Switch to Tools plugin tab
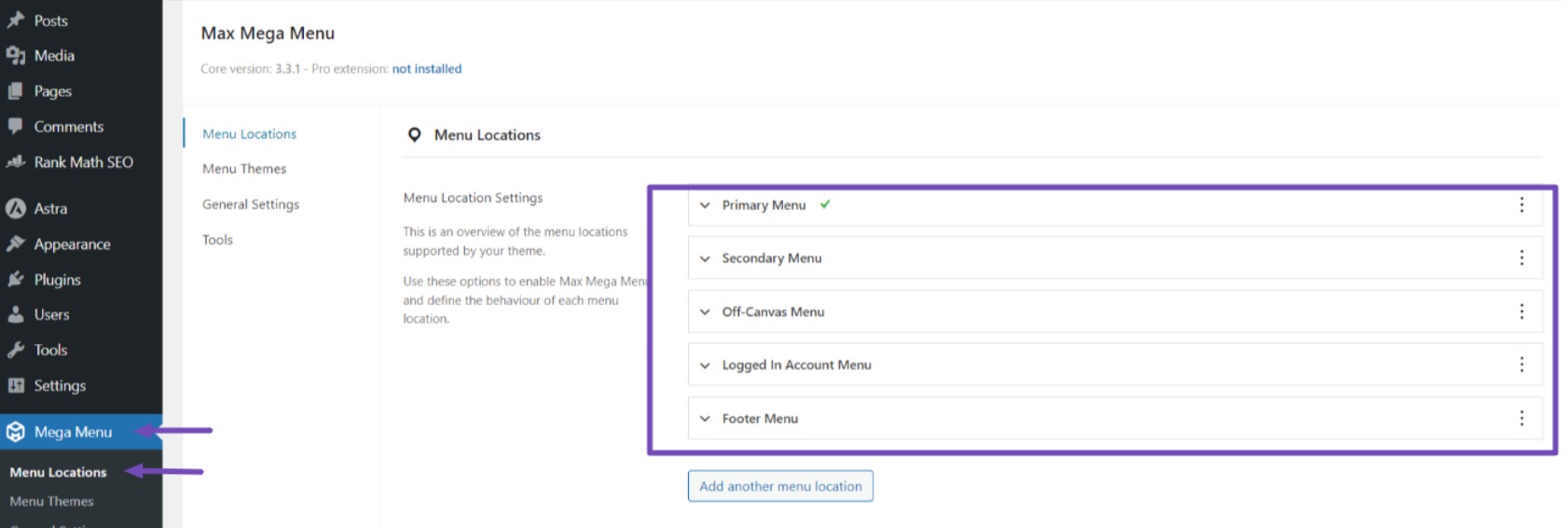The width and height of the screenshot is (1568, 528). point(217,240)
